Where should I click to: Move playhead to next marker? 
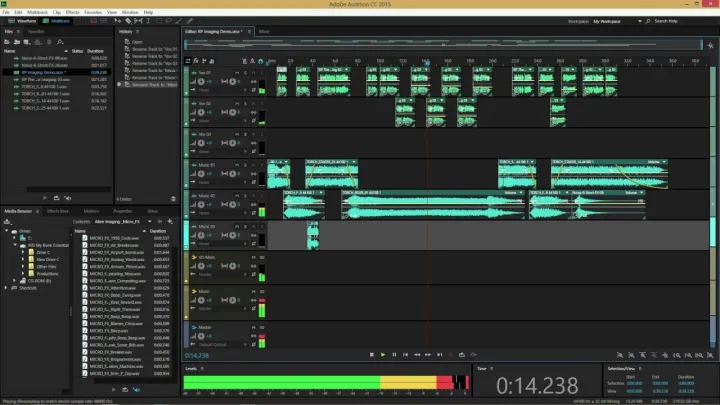coord(439,354)
